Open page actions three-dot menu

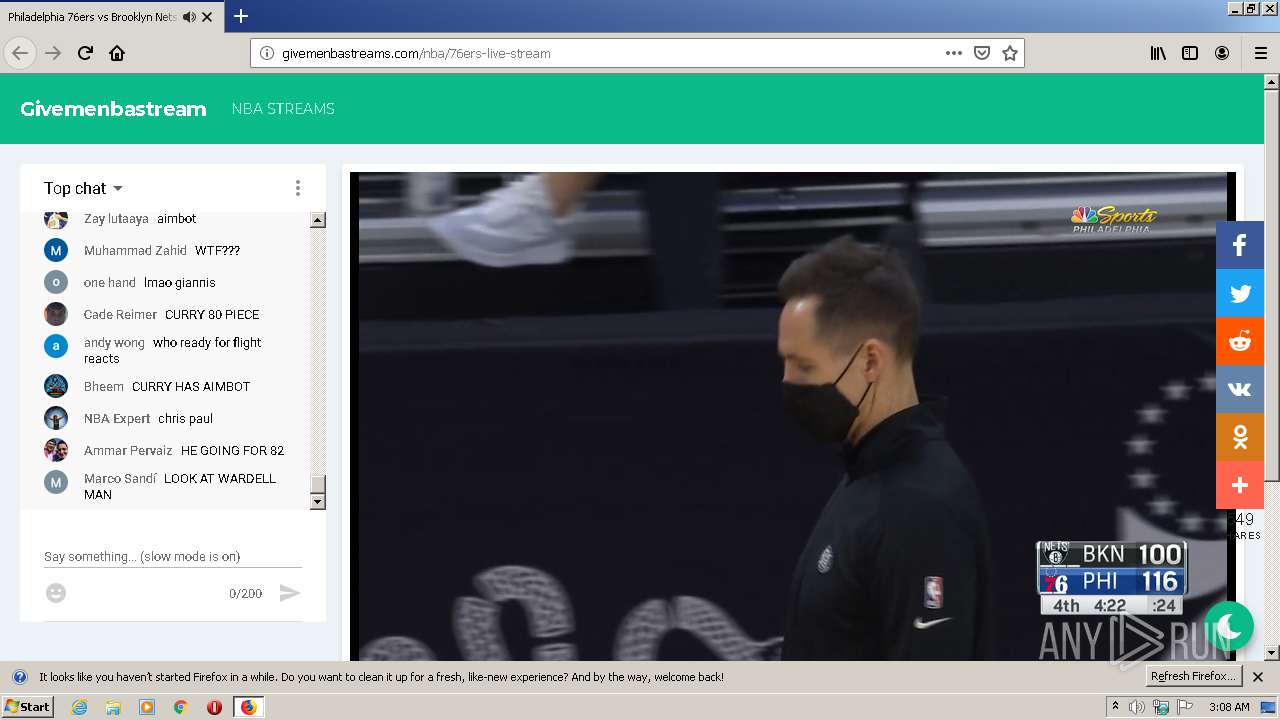[954, 53]
